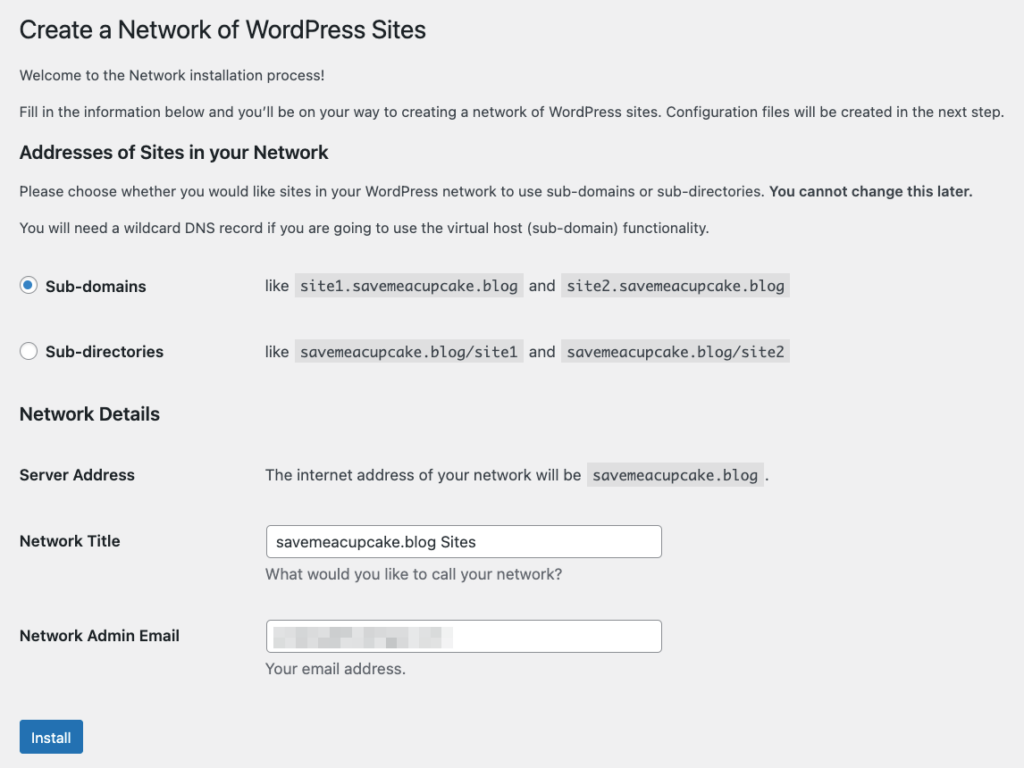Click the savemeacupcake.blog server address text

[x=674, y=475]
